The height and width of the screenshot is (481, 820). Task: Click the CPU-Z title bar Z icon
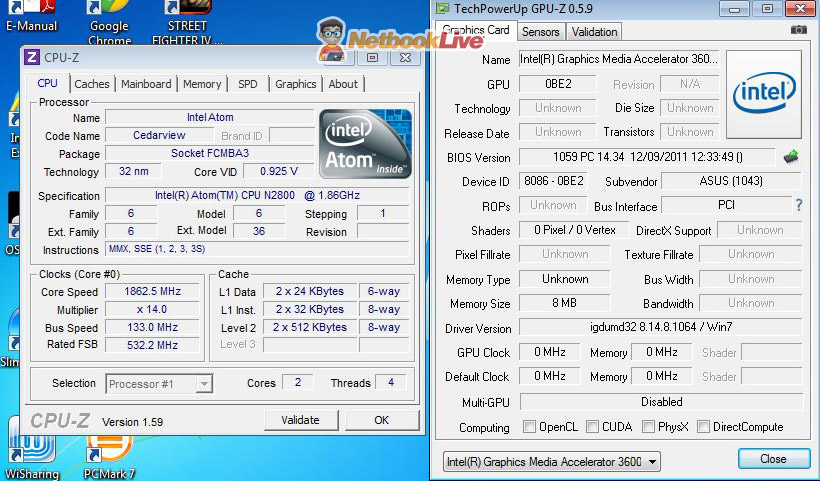point(32,57)
